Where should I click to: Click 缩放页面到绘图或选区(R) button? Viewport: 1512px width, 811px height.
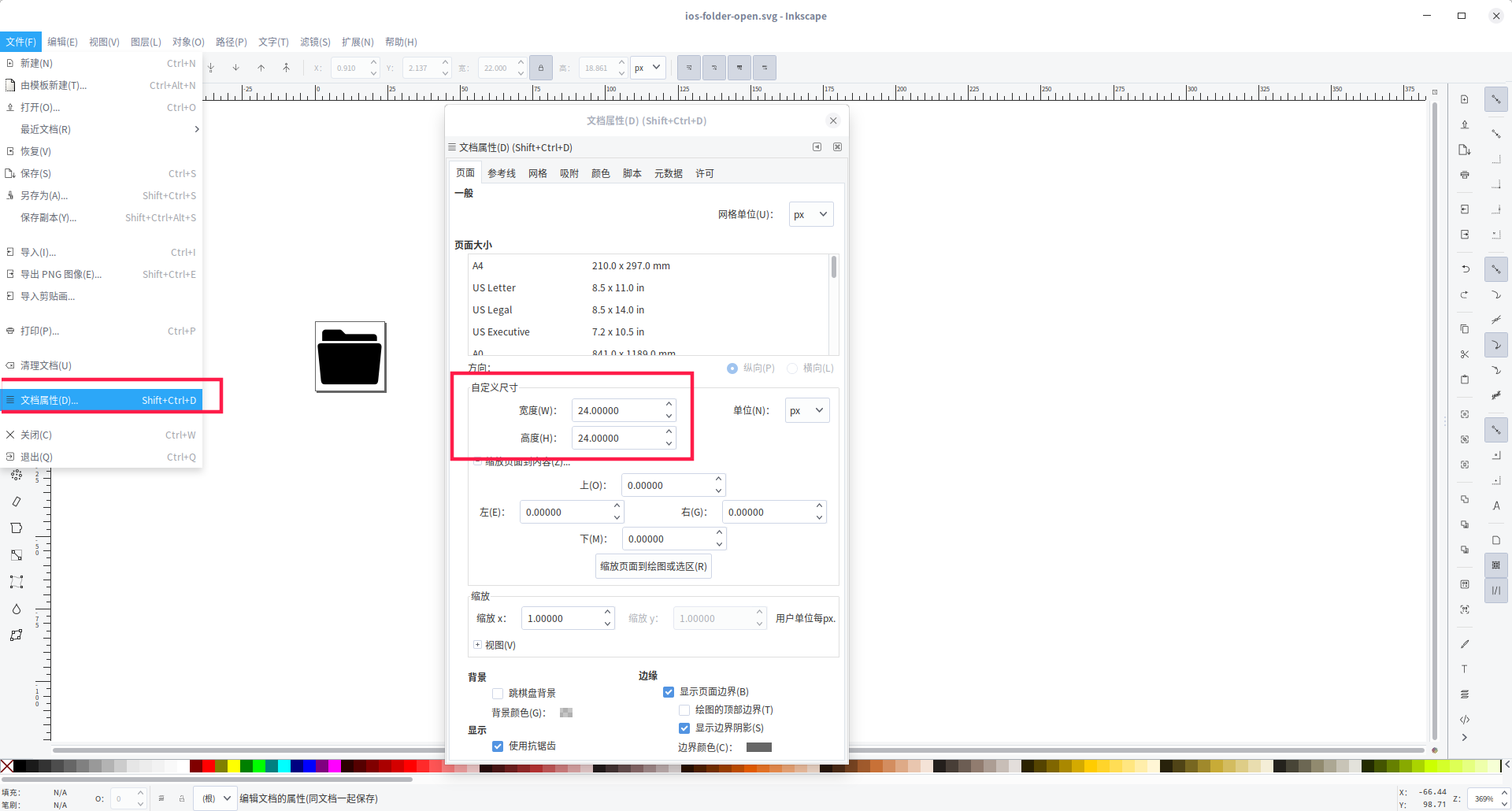pyautogui.click(x=654, y=566)
